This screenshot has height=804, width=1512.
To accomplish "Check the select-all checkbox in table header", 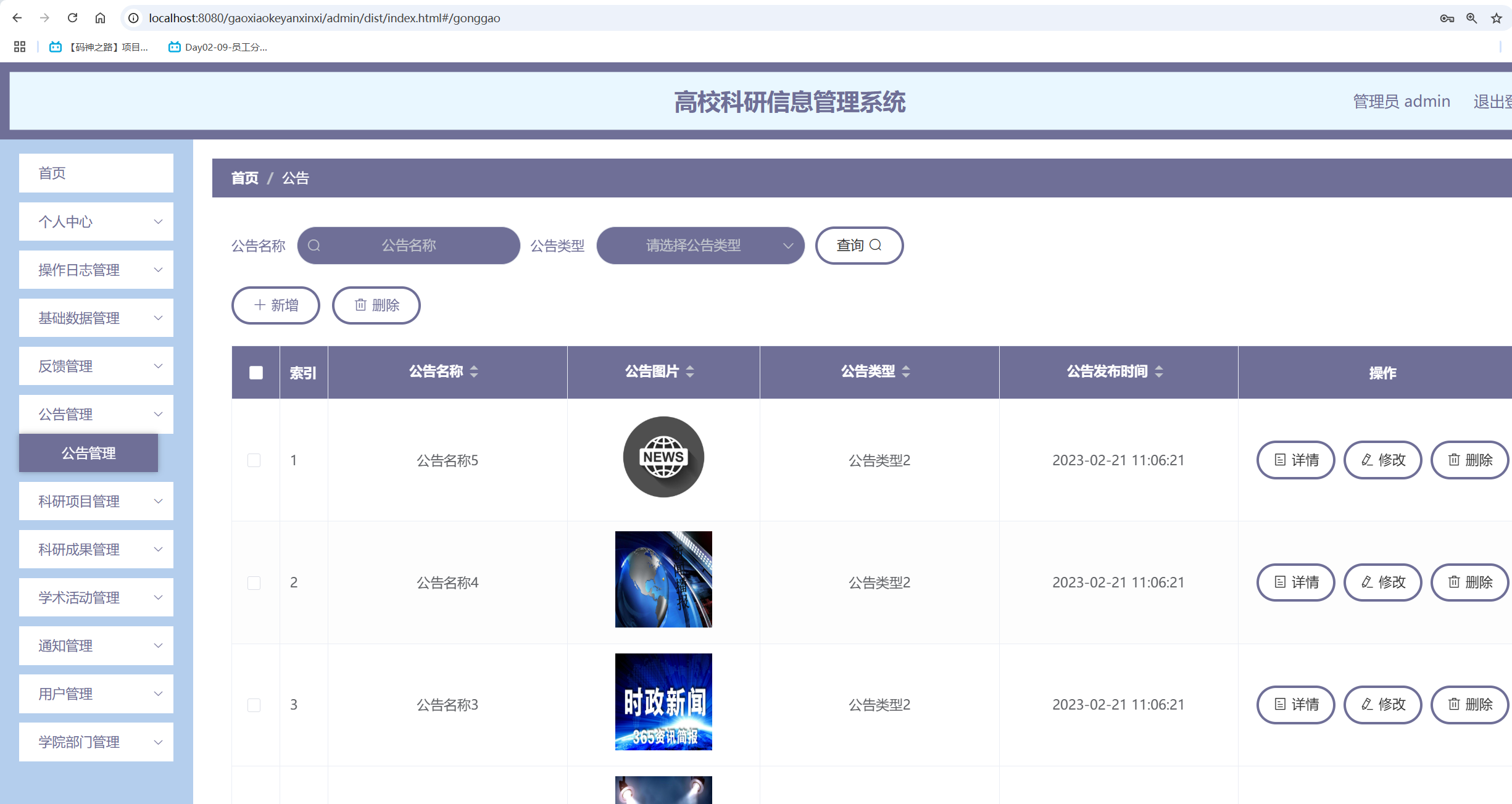I will coord(255,372).
